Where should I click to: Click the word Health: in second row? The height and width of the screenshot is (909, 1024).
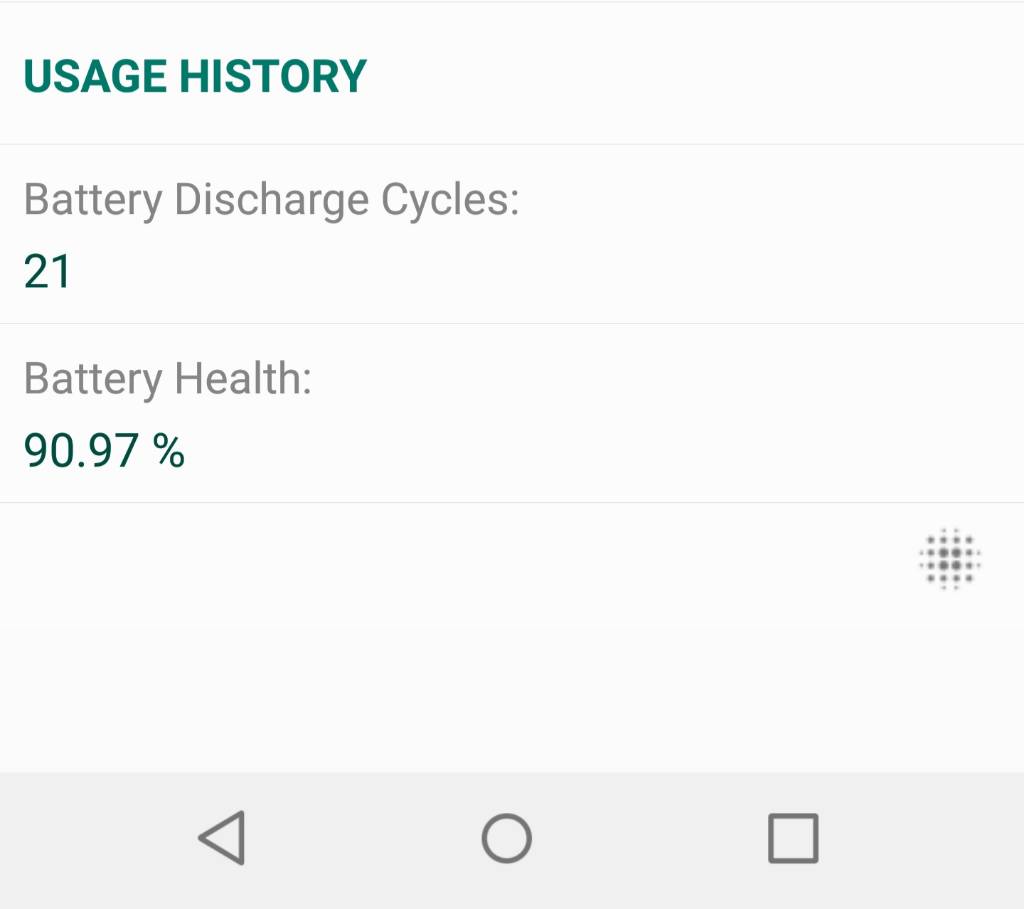coord(244,379)
